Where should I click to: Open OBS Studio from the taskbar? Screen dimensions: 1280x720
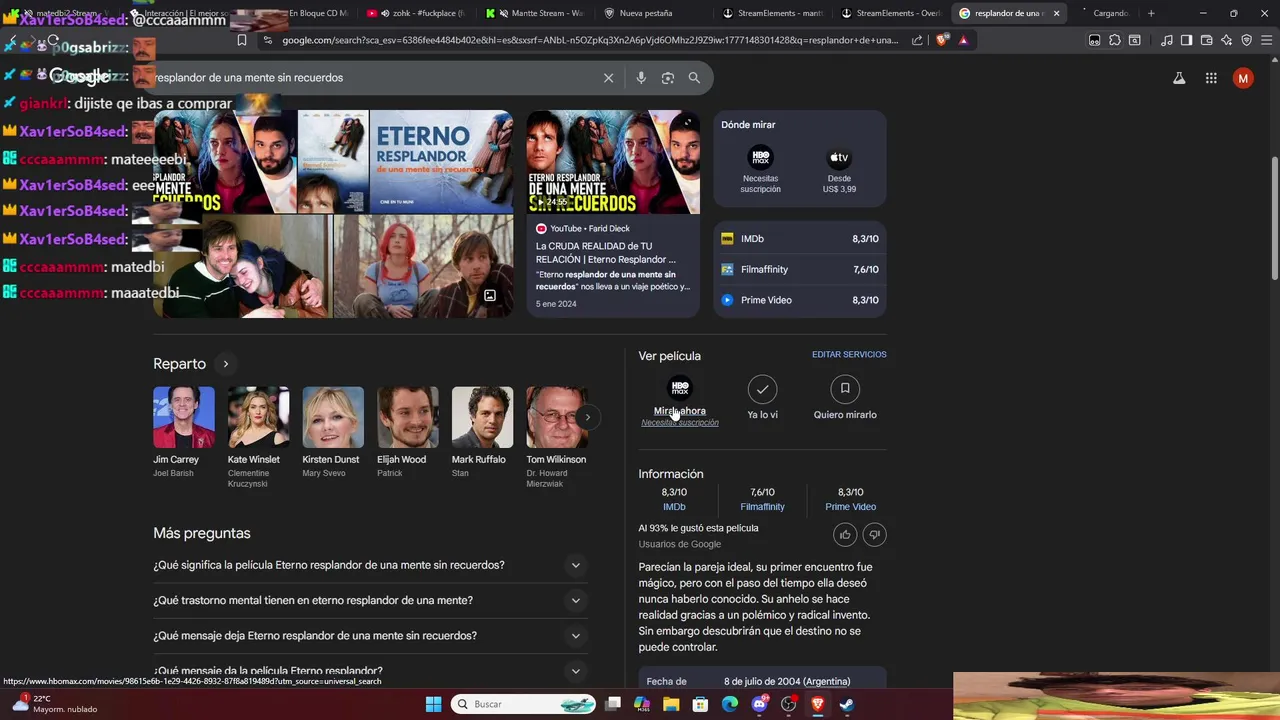tap(789, 704)
